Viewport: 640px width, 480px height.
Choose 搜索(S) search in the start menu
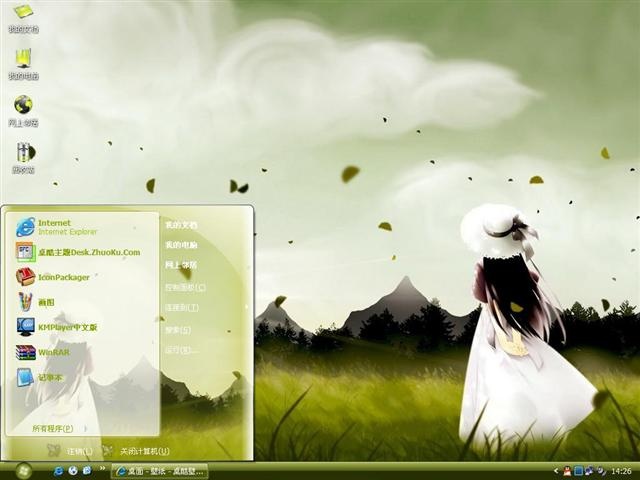coord(178,330)
